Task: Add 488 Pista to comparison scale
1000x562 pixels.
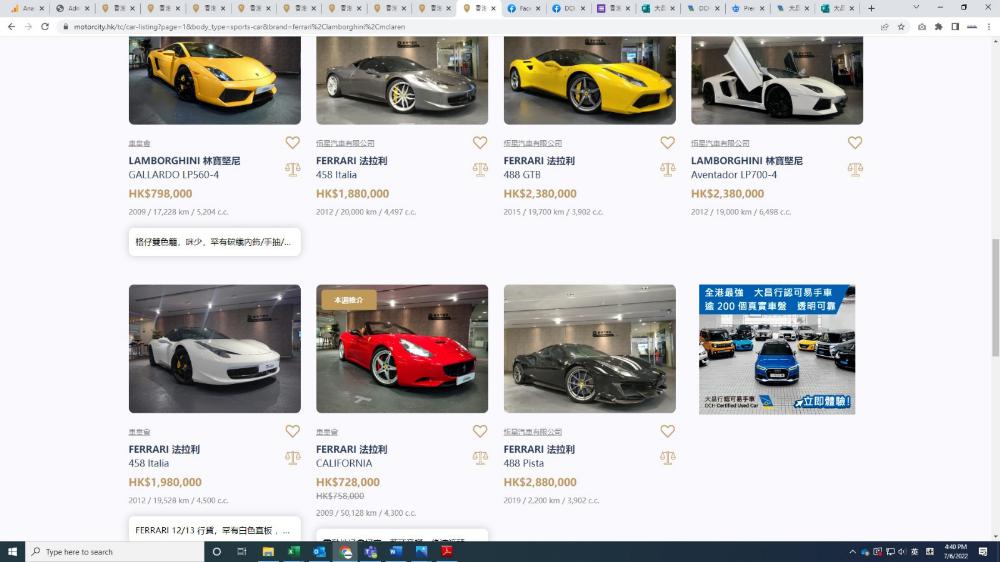Action: (667, 457)
